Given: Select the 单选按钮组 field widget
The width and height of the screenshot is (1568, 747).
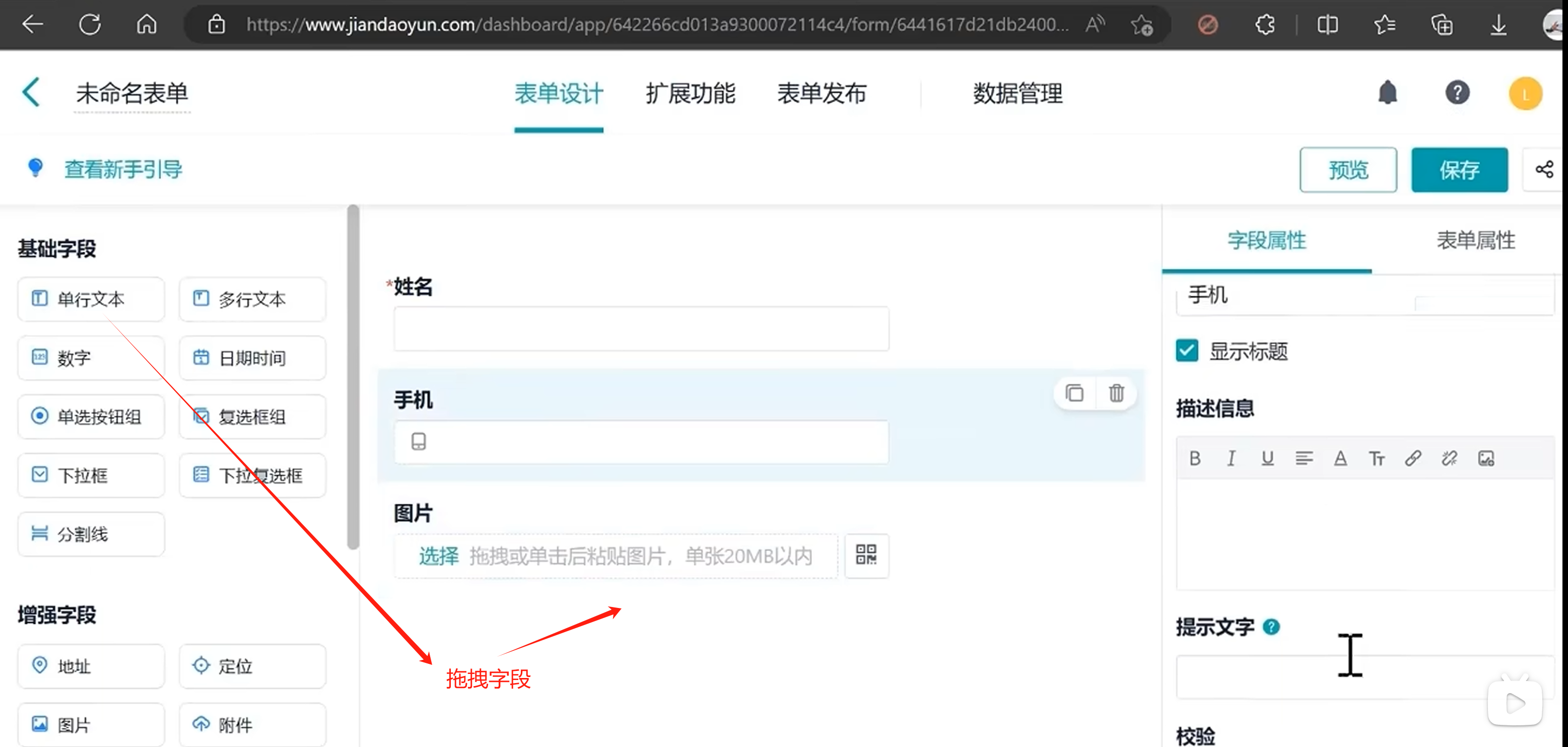Looking at the screenshot, I should 91,417.
